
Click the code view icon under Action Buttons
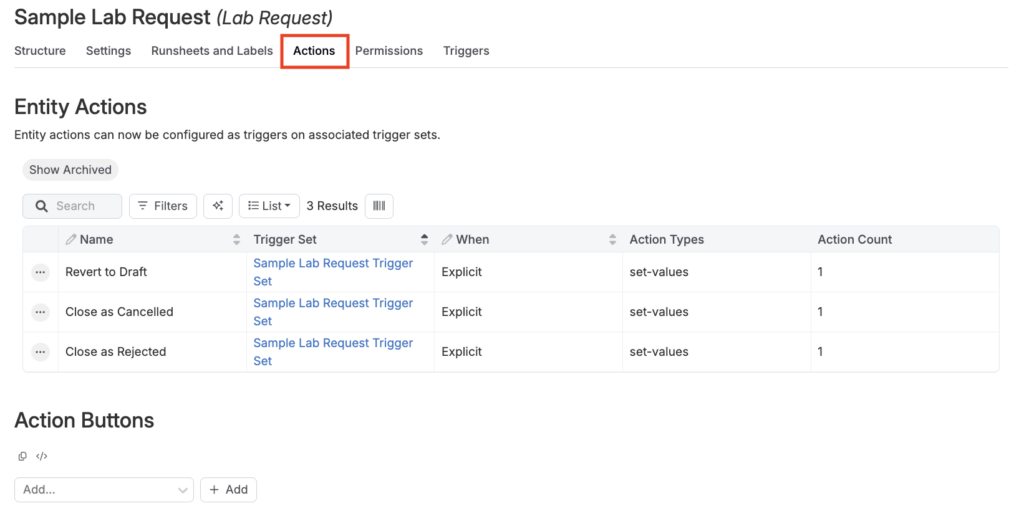click(x=41, y=456)
